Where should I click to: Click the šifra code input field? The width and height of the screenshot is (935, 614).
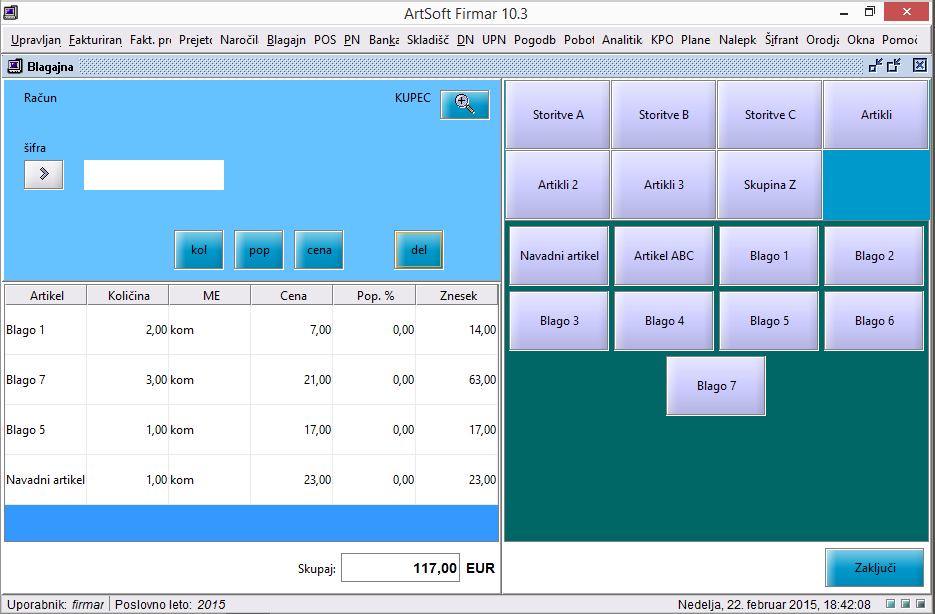tap(153, 174)
